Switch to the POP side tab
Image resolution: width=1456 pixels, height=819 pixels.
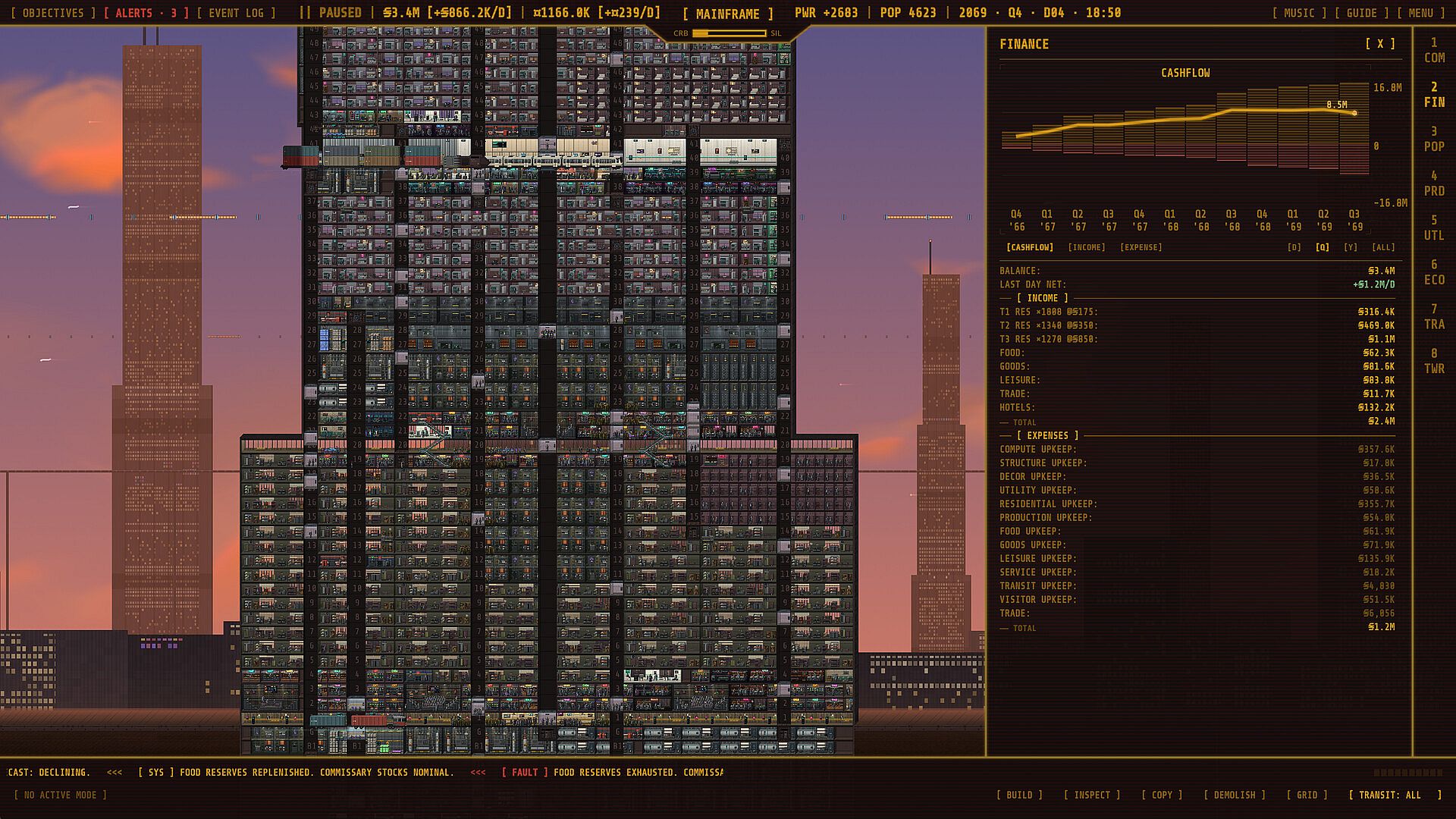(x=1434, y=140)
